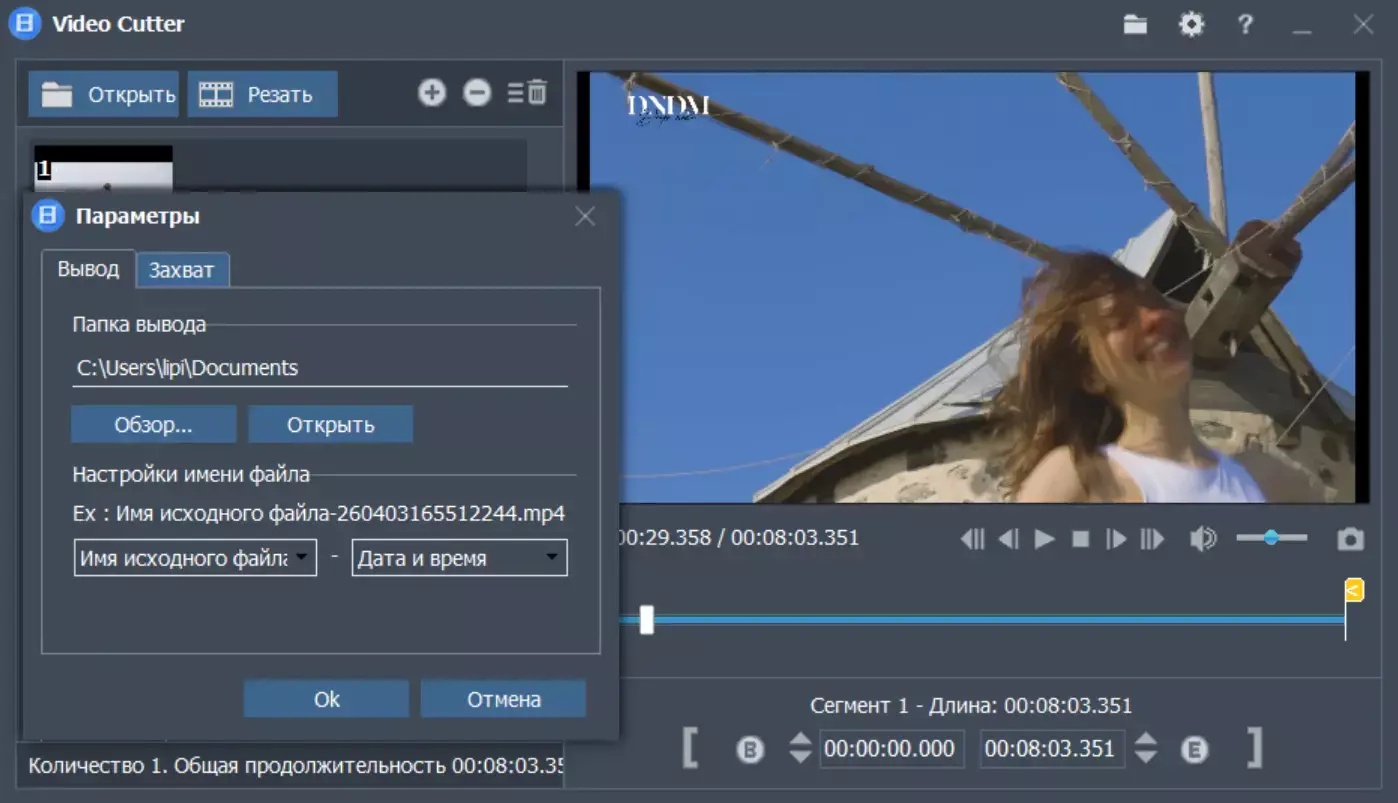This screenshot has height=803, width=1398.
Task: Switch to the 'Захват' tab
Action: point(182,270)
